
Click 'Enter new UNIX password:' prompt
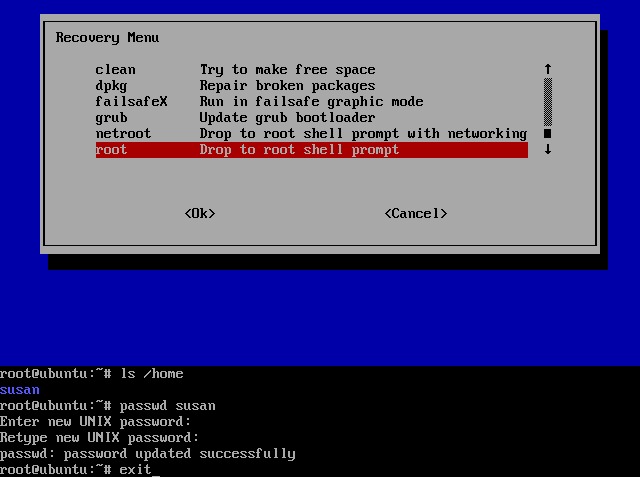(x=96, y=422)
